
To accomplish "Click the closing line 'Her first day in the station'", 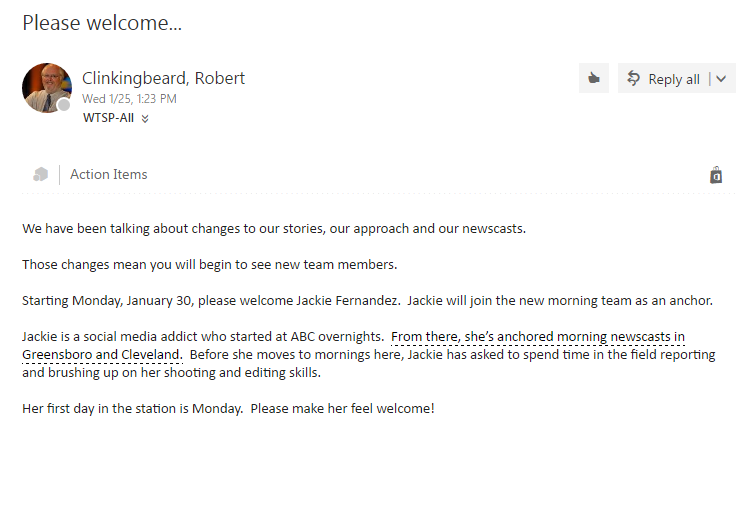I will point(228,409).
